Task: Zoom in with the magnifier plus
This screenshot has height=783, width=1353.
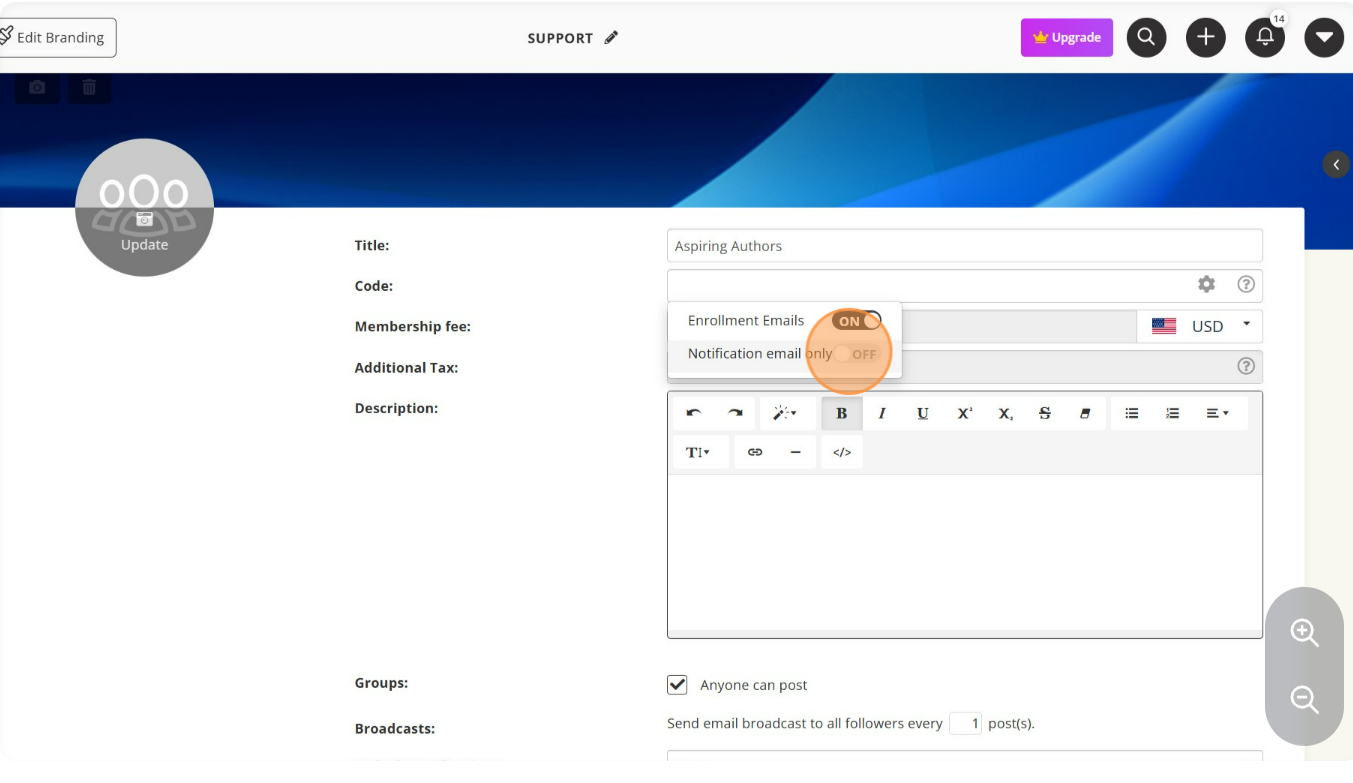Action: click(x=1304, y=633)
